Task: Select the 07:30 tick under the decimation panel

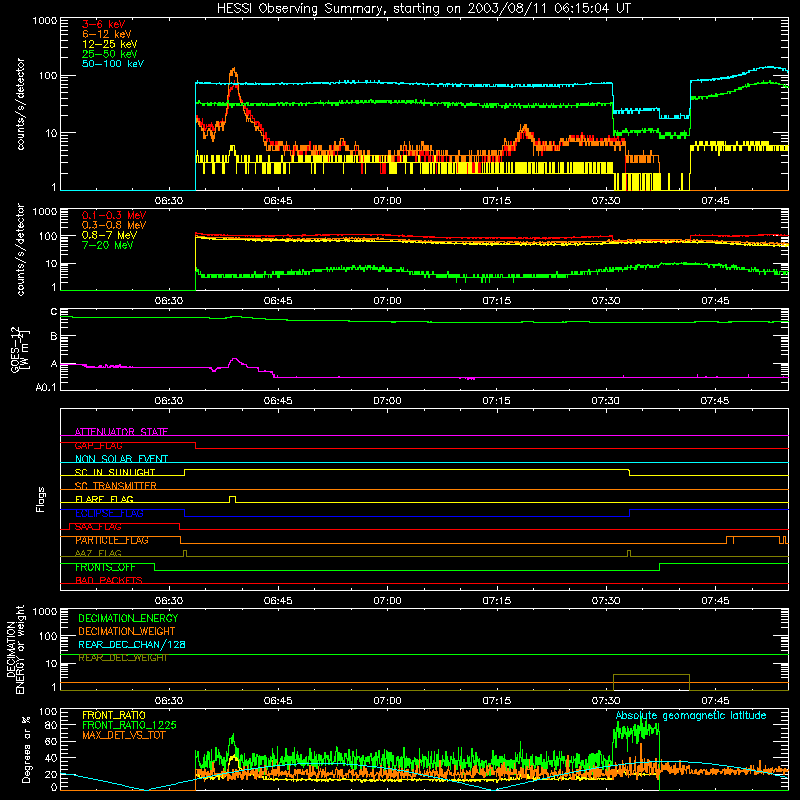Action: tap(606, 701)
